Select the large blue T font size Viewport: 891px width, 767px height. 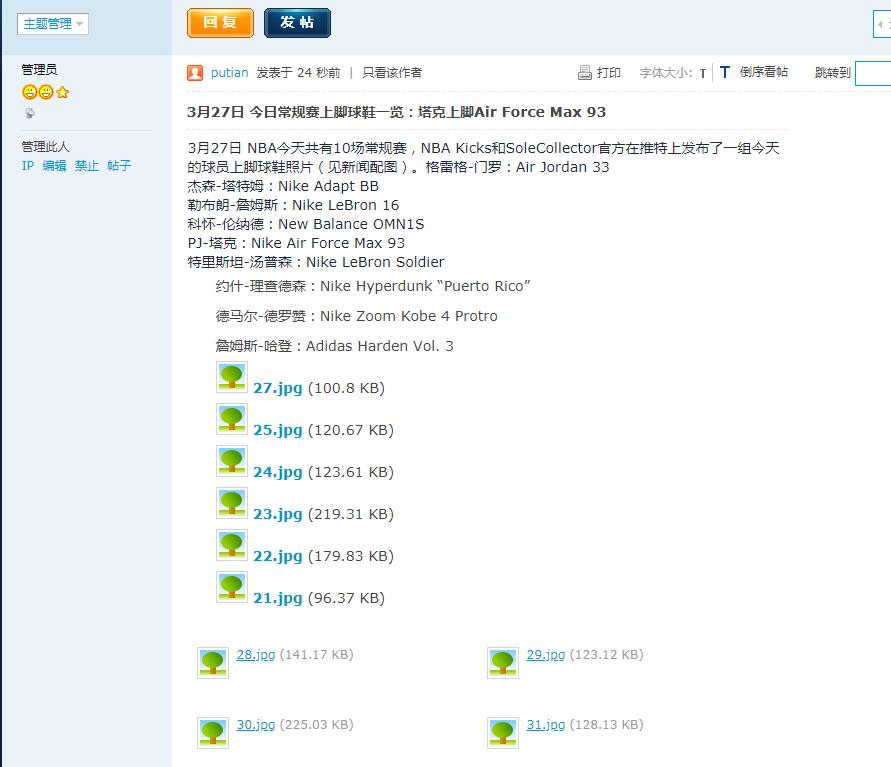coord(725,72)
